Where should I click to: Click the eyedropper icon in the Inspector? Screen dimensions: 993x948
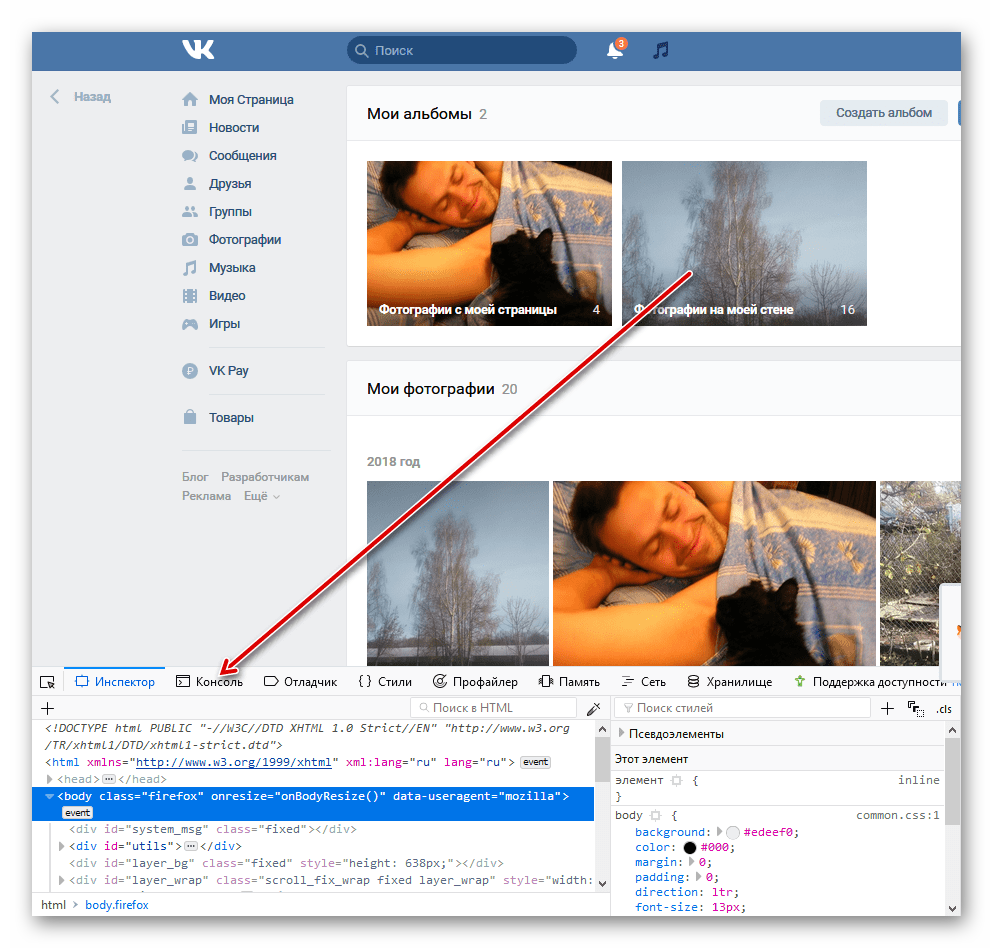(594, 708)
